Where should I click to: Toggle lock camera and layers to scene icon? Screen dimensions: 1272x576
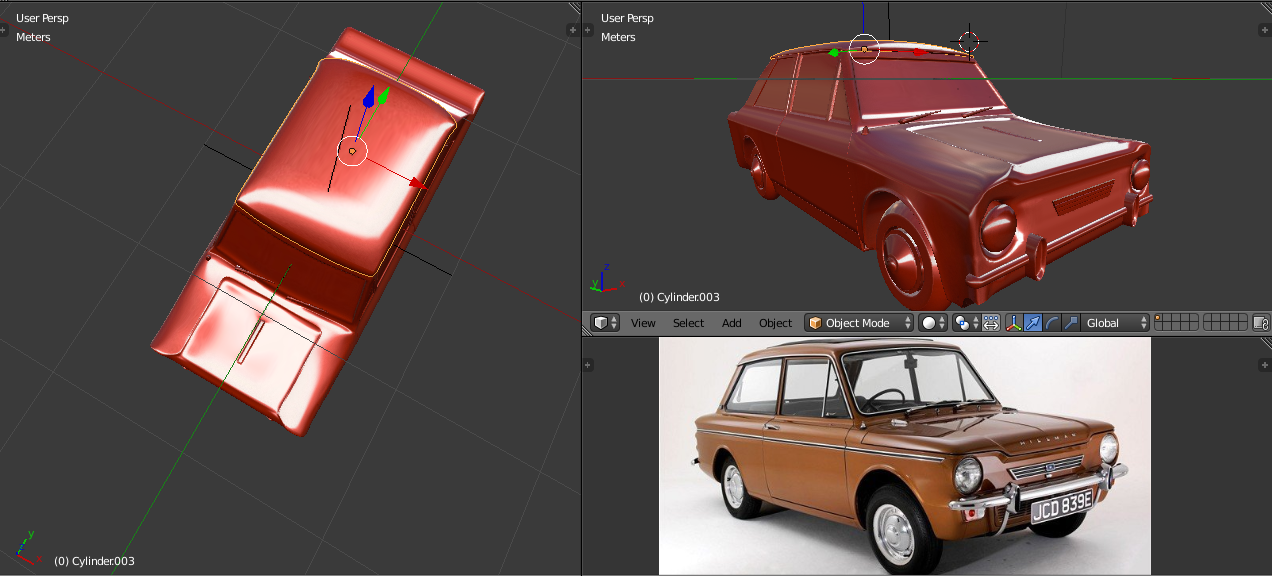(1260, 323)
